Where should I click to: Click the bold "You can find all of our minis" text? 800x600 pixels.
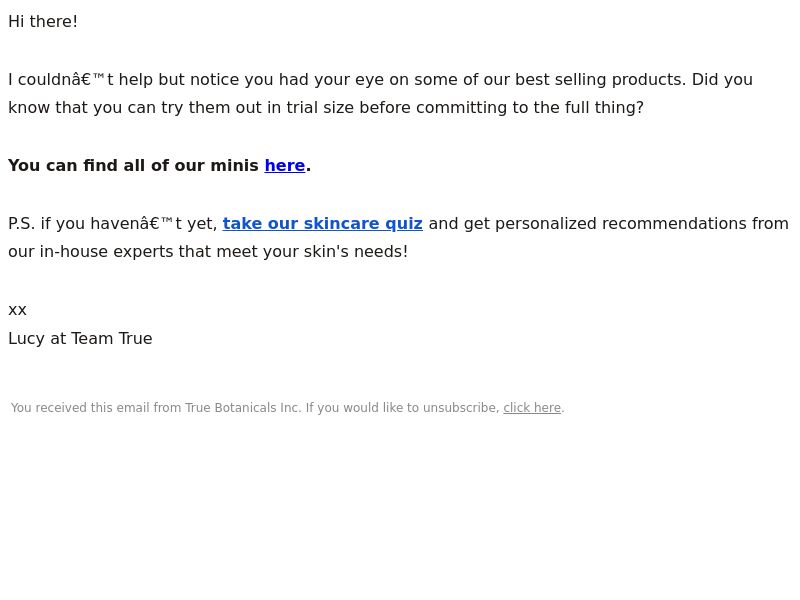pyautogui.click(x=133, y=165)
